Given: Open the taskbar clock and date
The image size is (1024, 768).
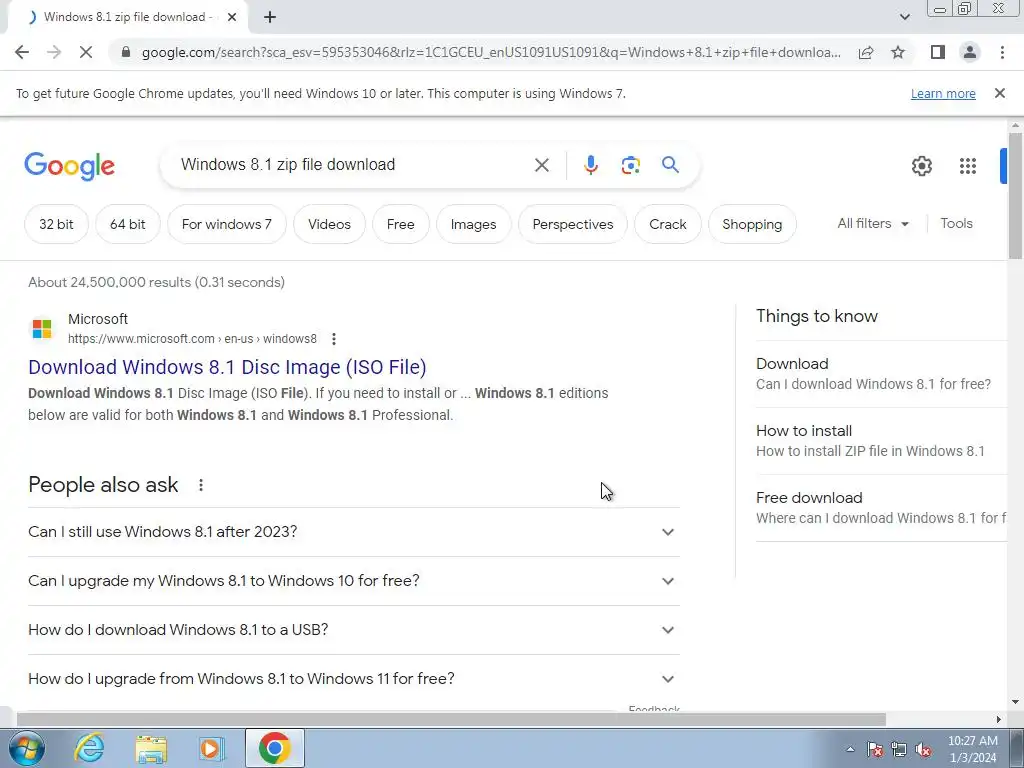Looking at the screenshot, I should [x=972, y=749].
